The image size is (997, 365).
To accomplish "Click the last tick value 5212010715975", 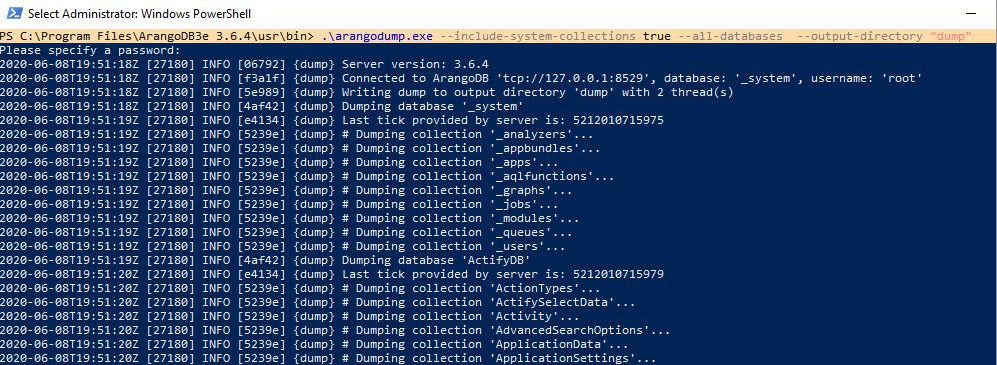I will pos(618,120).
